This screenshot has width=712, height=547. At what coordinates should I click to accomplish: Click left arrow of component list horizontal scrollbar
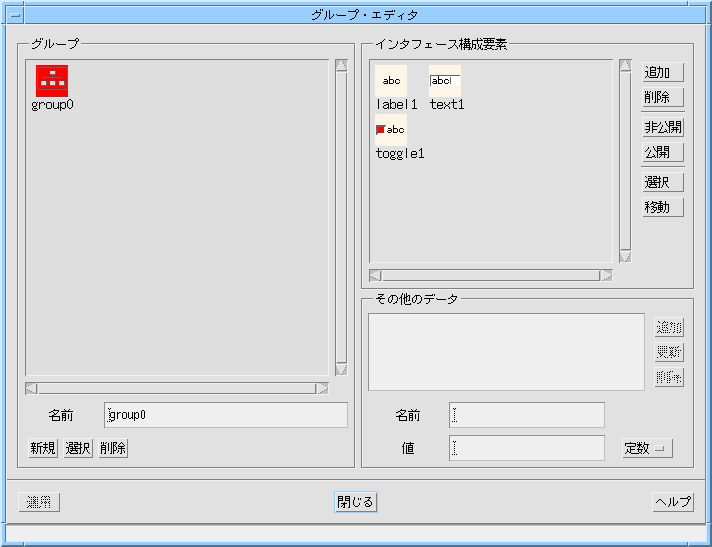[x=375, y=276]
